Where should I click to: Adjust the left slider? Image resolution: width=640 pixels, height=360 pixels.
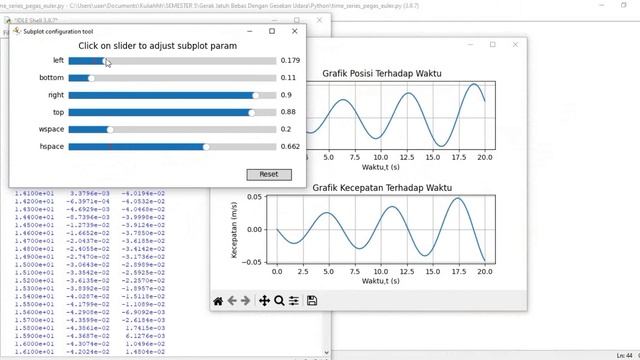click(x=172, y=61)
